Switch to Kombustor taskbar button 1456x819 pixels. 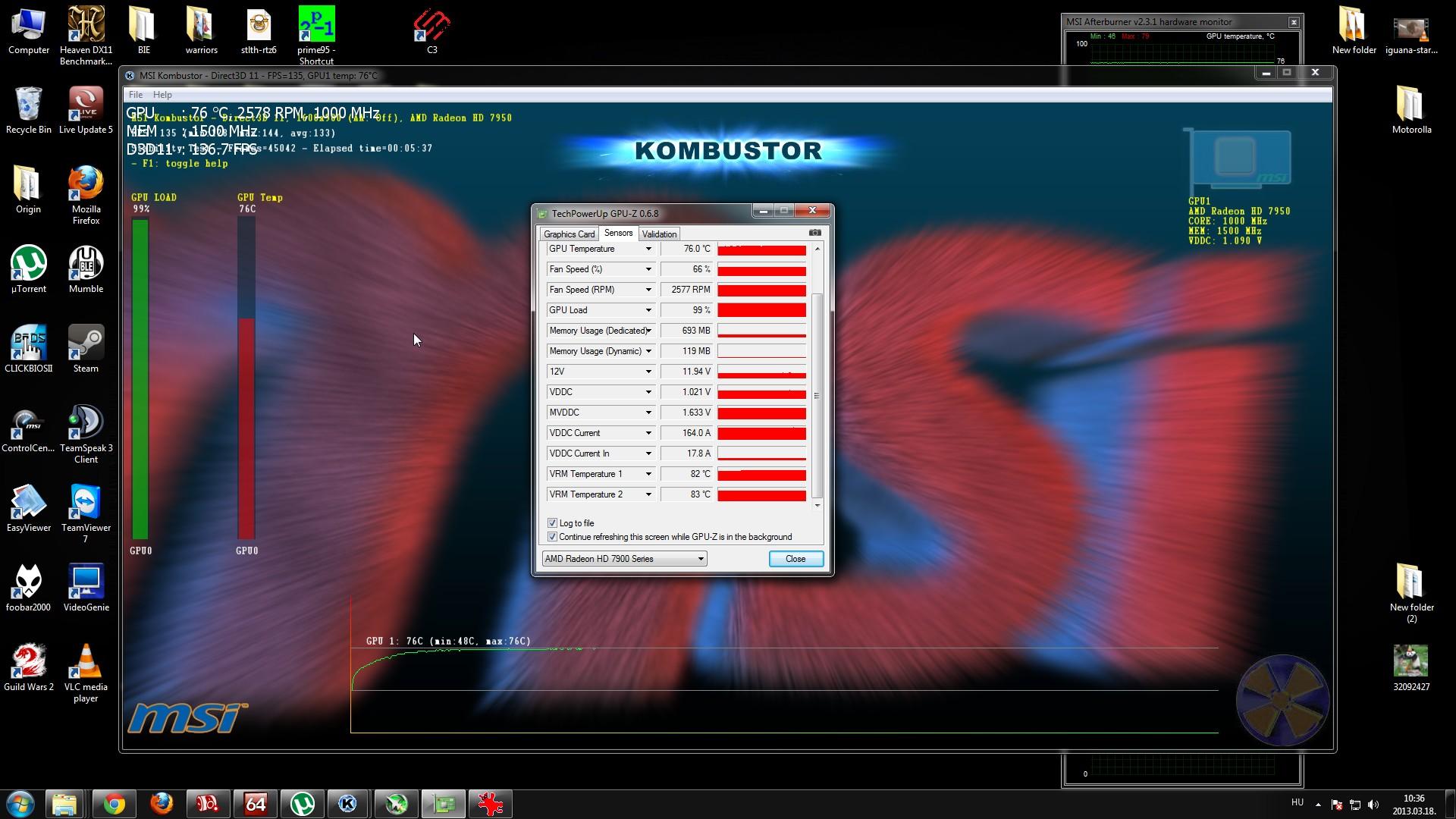pyautogui.click(x=350, y=804)
